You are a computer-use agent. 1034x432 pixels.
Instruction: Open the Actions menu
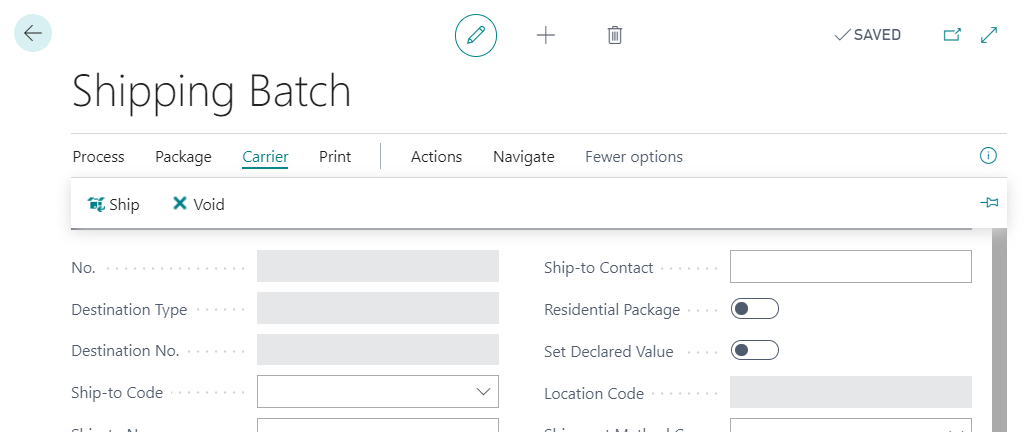(x=436, y=157)
